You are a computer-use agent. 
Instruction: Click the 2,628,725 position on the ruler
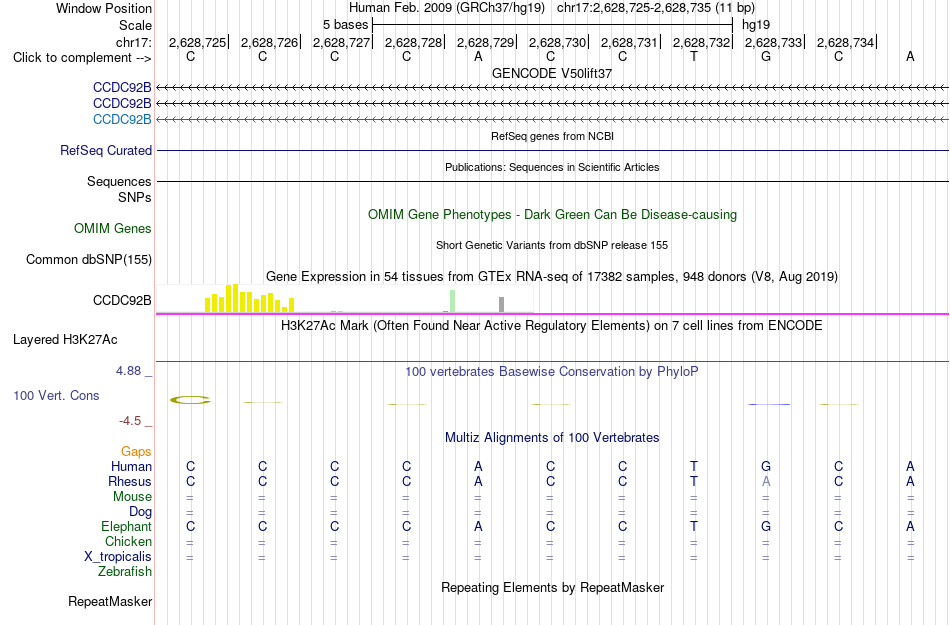pos(197,42)
